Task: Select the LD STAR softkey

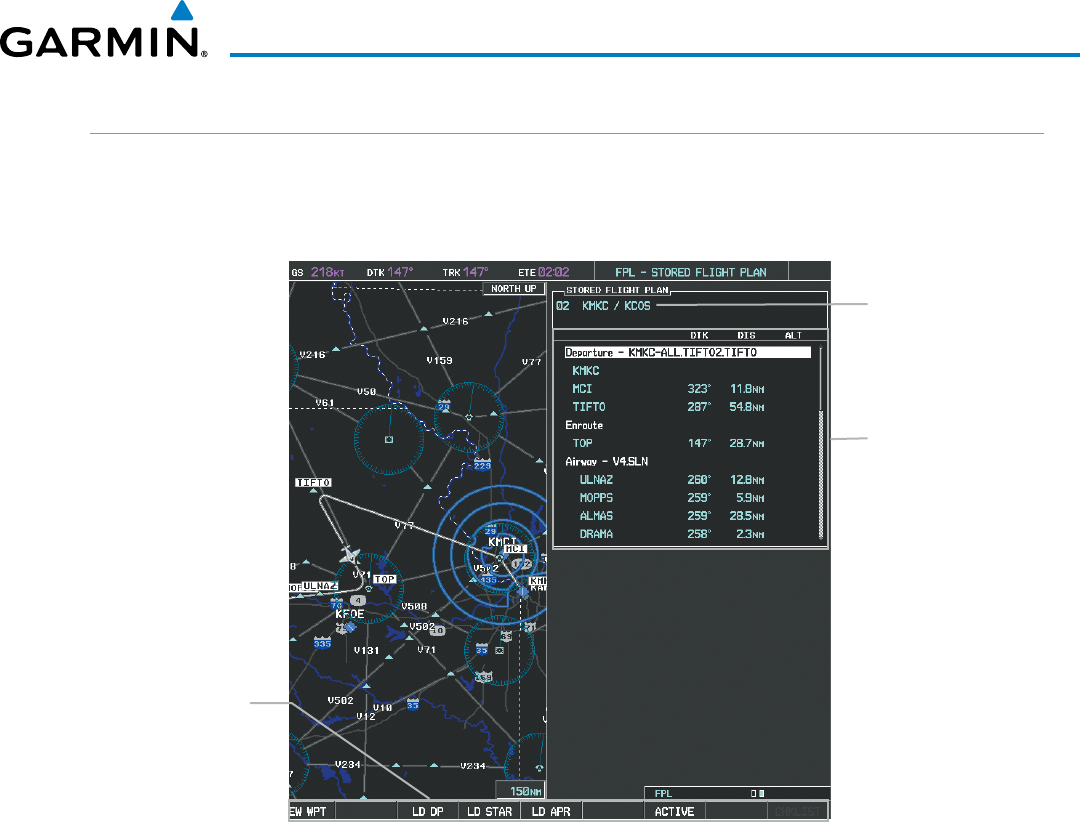Action: click(489, 811)
